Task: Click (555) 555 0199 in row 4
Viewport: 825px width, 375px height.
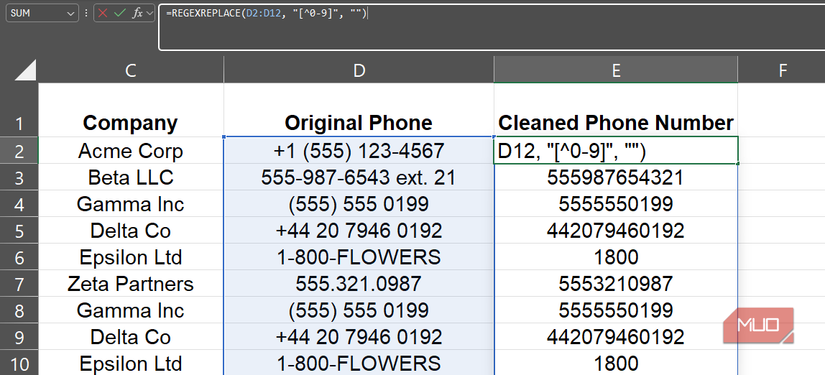Action: tap(359, 204)
